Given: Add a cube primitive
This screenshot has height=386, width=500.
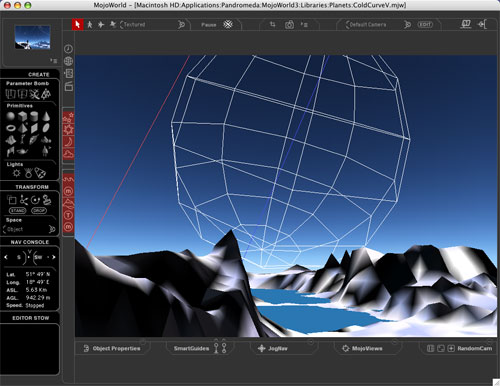Looking at the screenshot, I should point(22,116).
